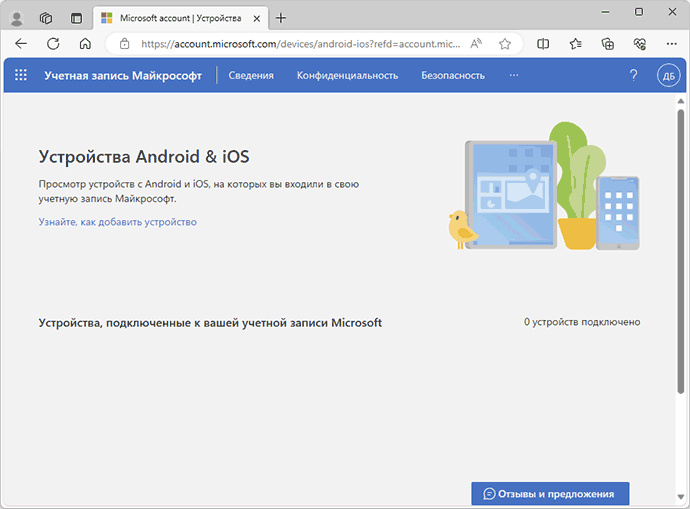
Task: Click scrollbar down arrow
Action: point(681,497)
